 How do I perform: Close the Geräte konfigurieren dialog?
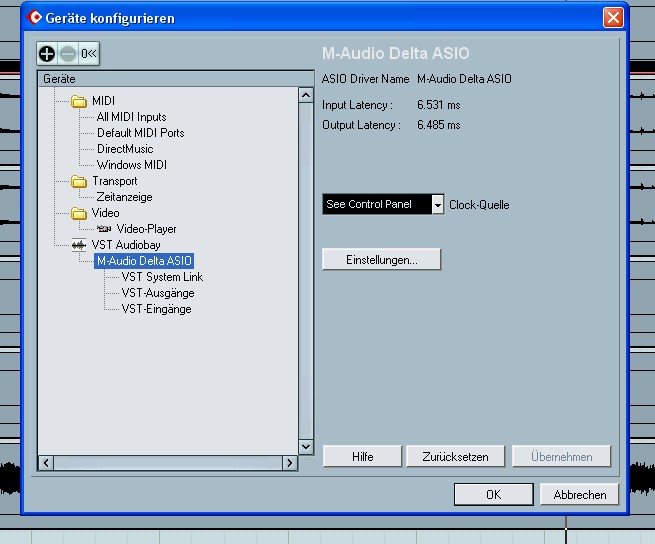click(x=613, y=18)
